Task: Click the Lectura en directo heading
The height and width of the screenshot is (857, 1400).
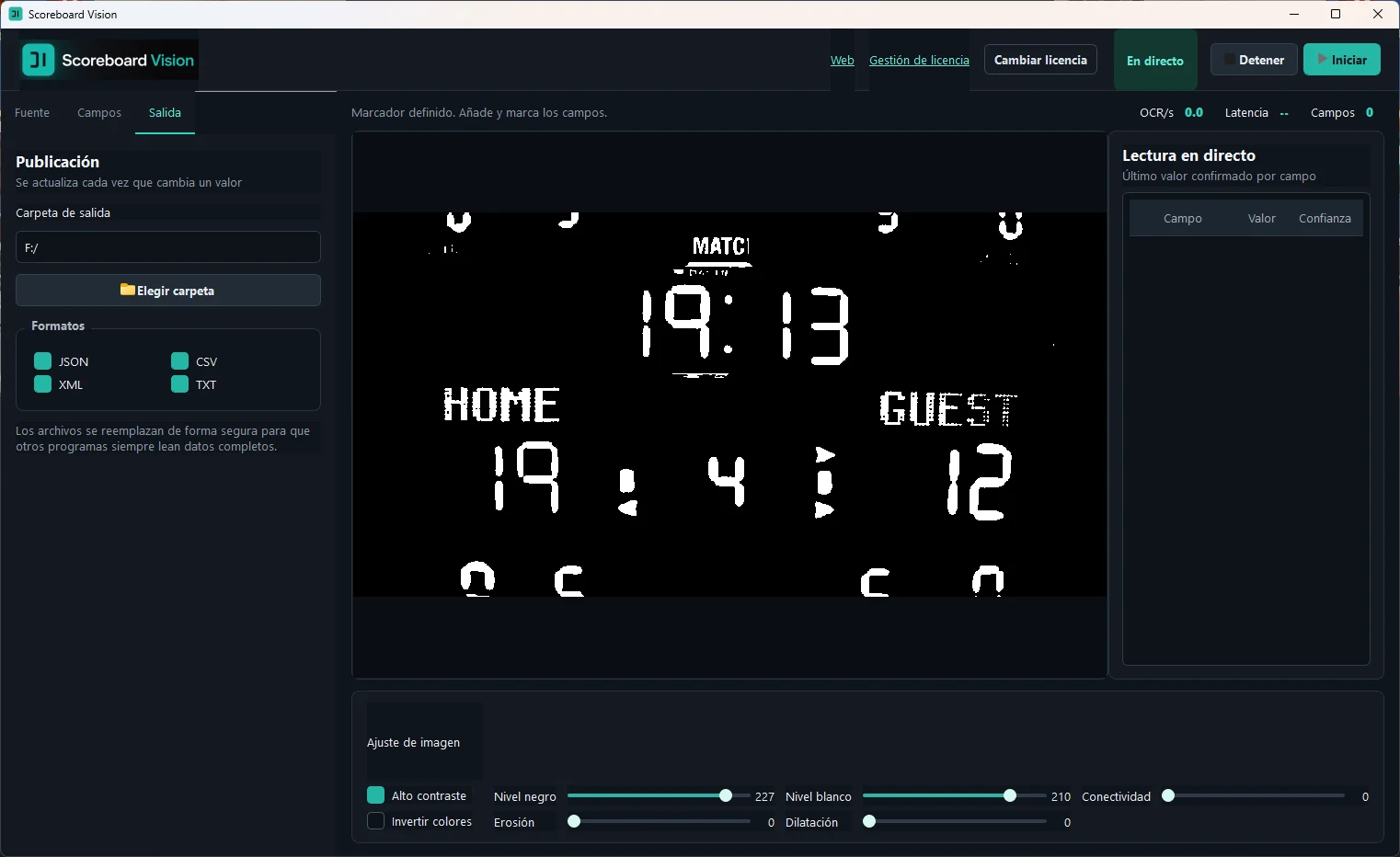Action: [x=1188, y=155]
